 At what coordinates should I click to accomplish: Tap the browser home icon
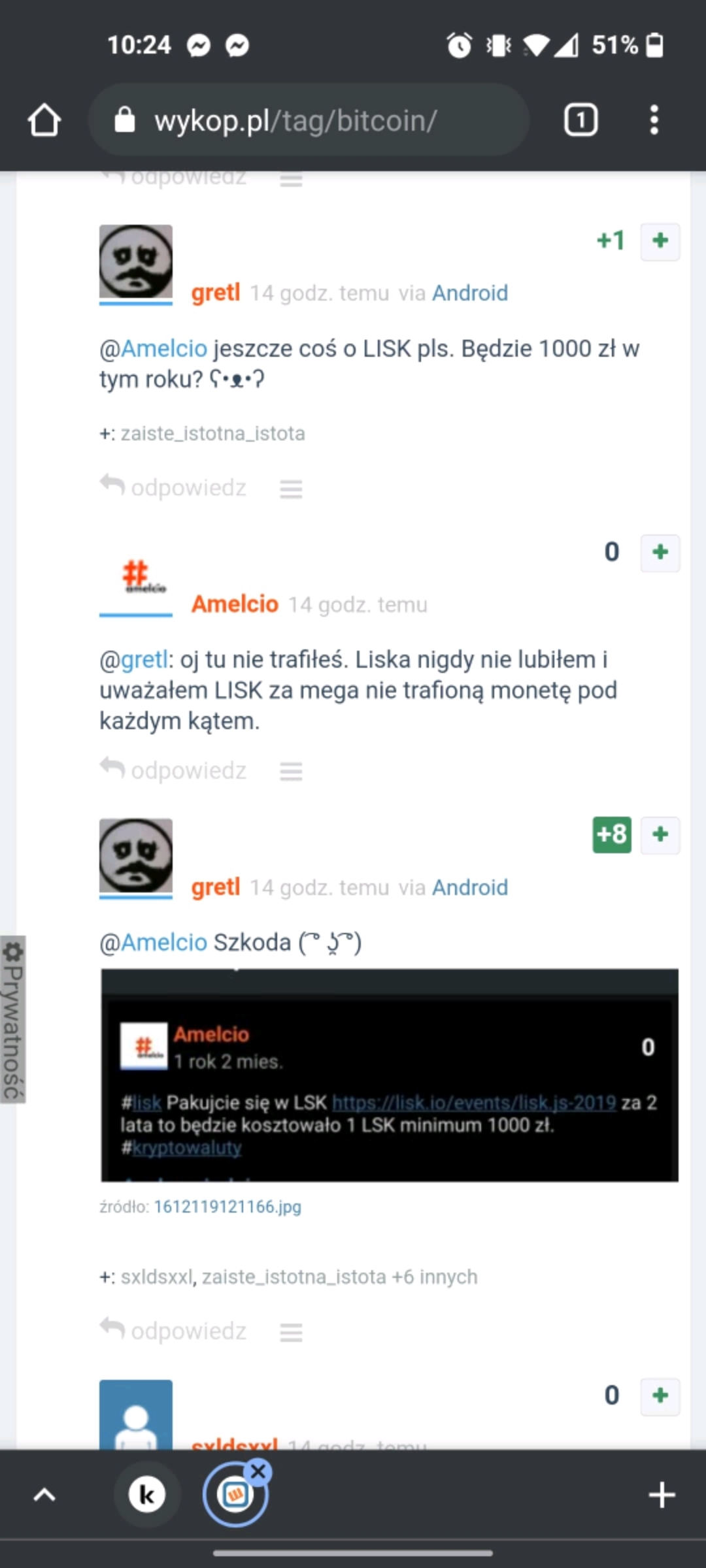pos(44,120)
